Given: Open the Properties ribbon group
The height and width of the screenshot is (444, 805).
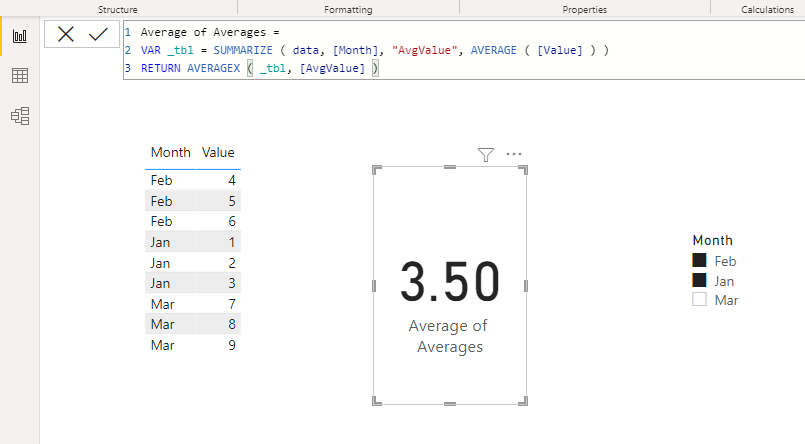Looking at the screenshot, I should [584, 9].
